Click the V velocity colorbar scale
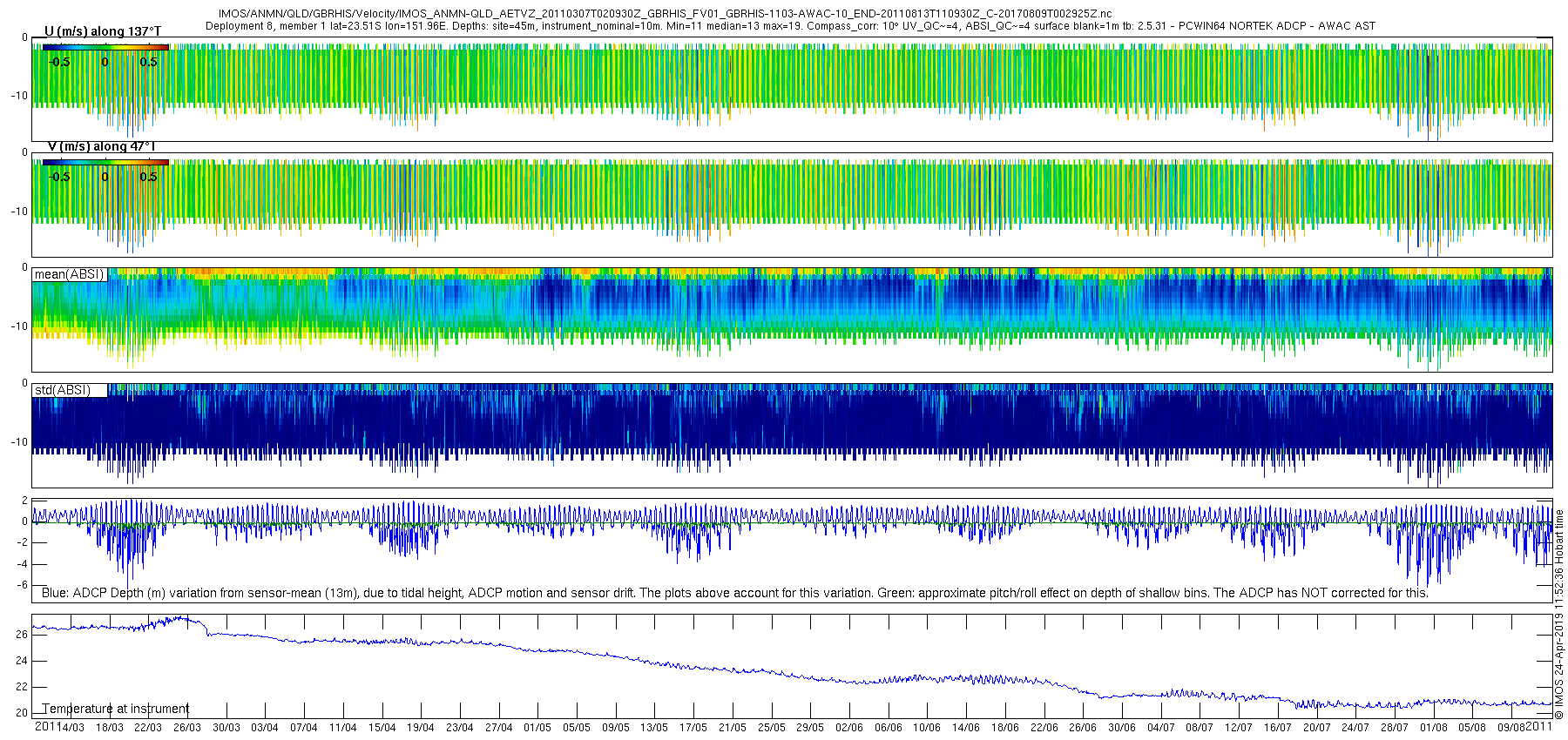The width and height of the screenshot is (1568, 740). (105, 162)
